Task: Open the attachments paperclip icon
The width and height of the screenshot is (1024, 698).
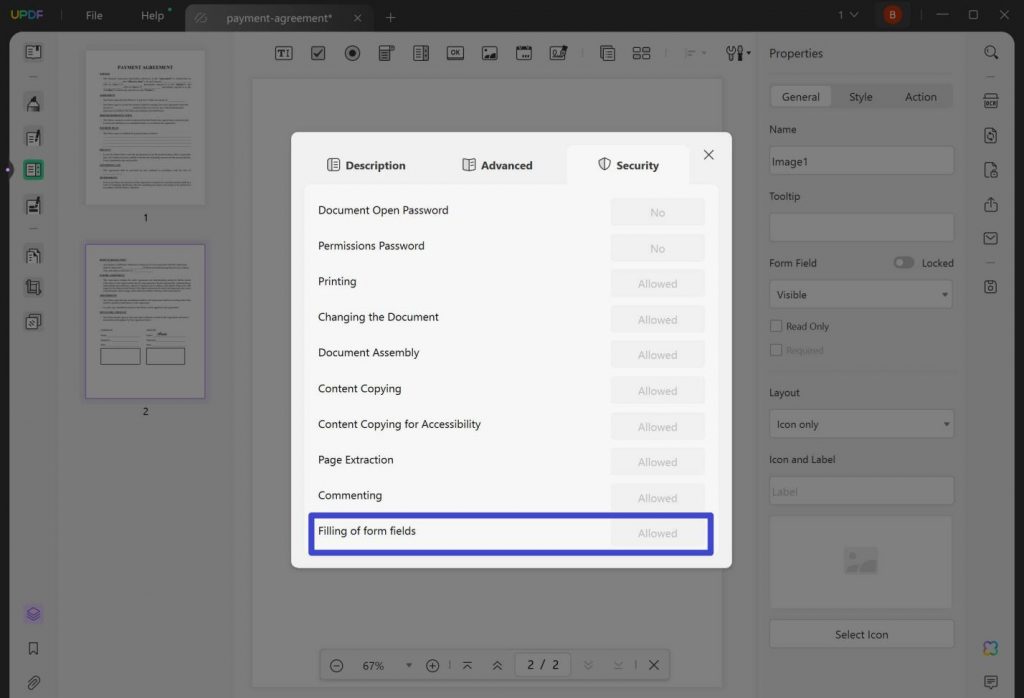Action: click(33, 683)
